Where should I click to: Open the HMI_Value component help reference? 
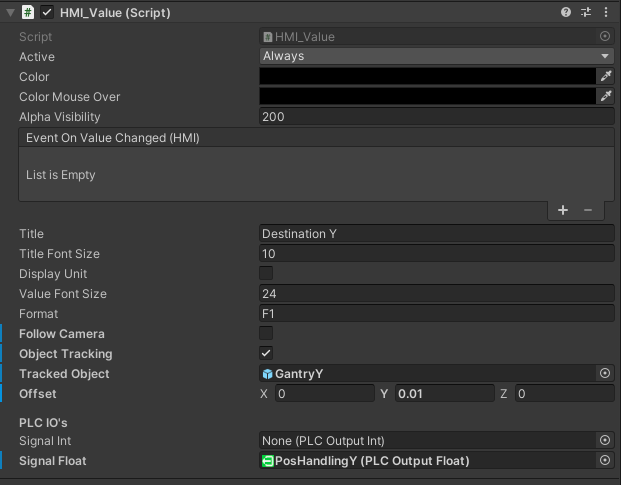click(x=566, y=13)
